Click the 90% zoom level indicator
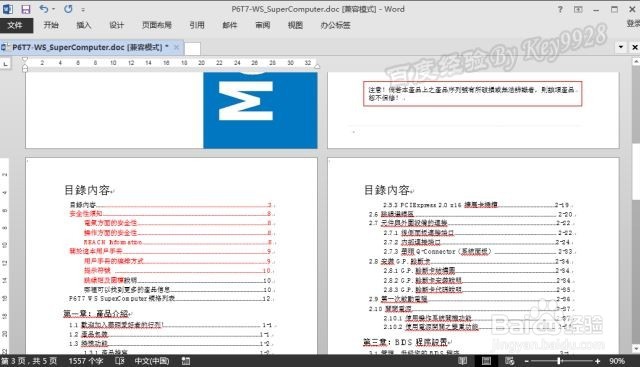 click(x=617, y=361)
